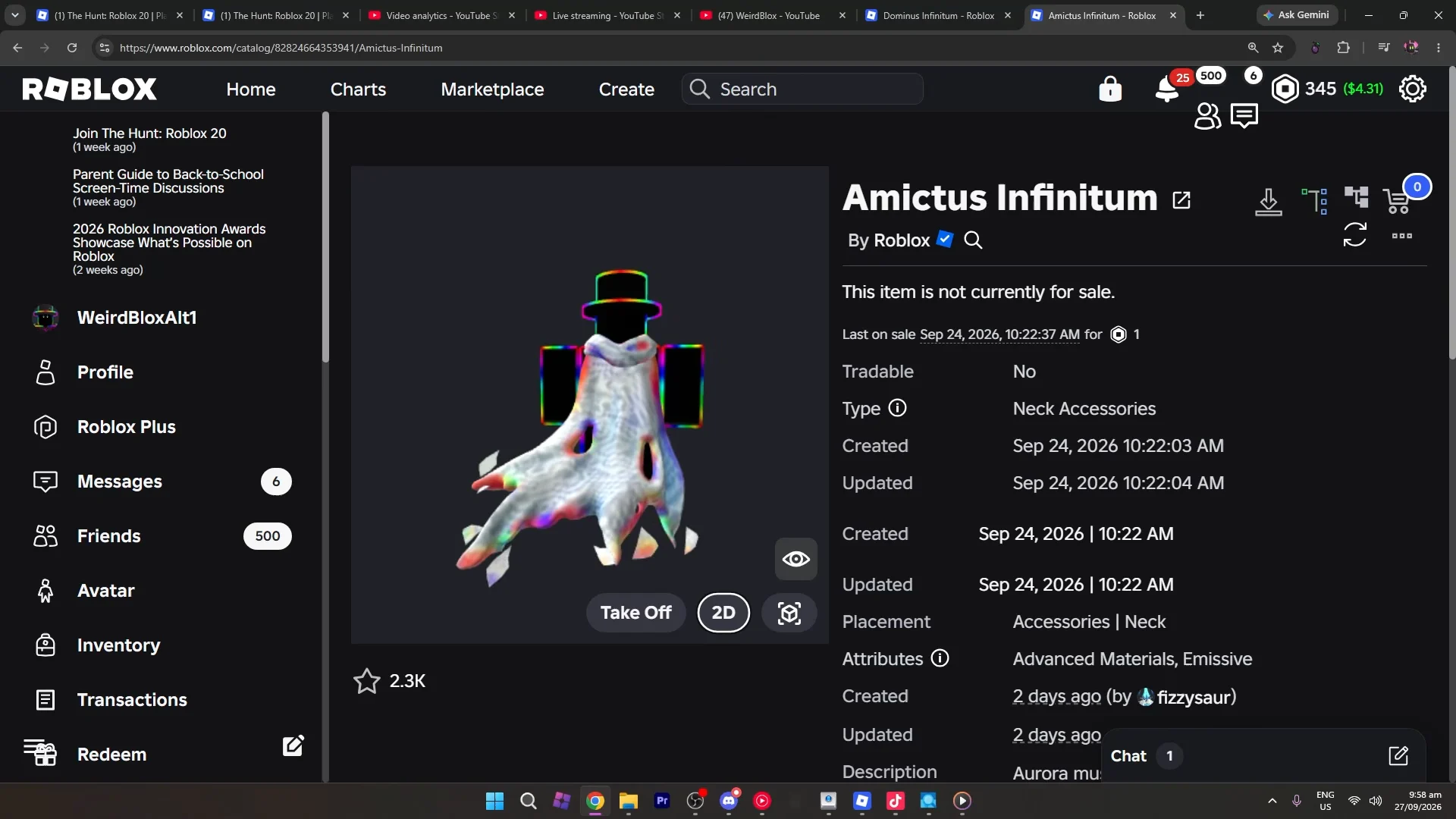Viewport: 1456px width, 819px height.
Task: Toggle the eye preview visibility button
Action: pos(795,559)
